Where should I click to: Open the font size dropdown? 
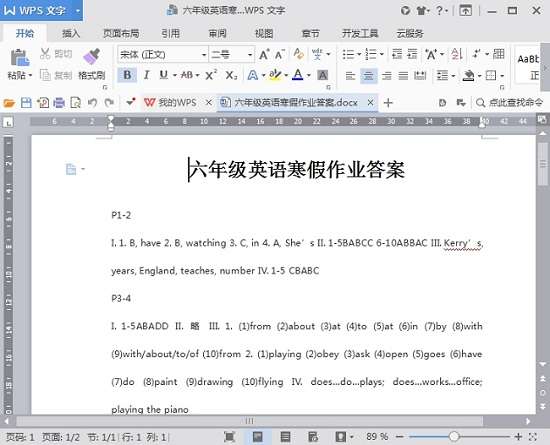249,55
